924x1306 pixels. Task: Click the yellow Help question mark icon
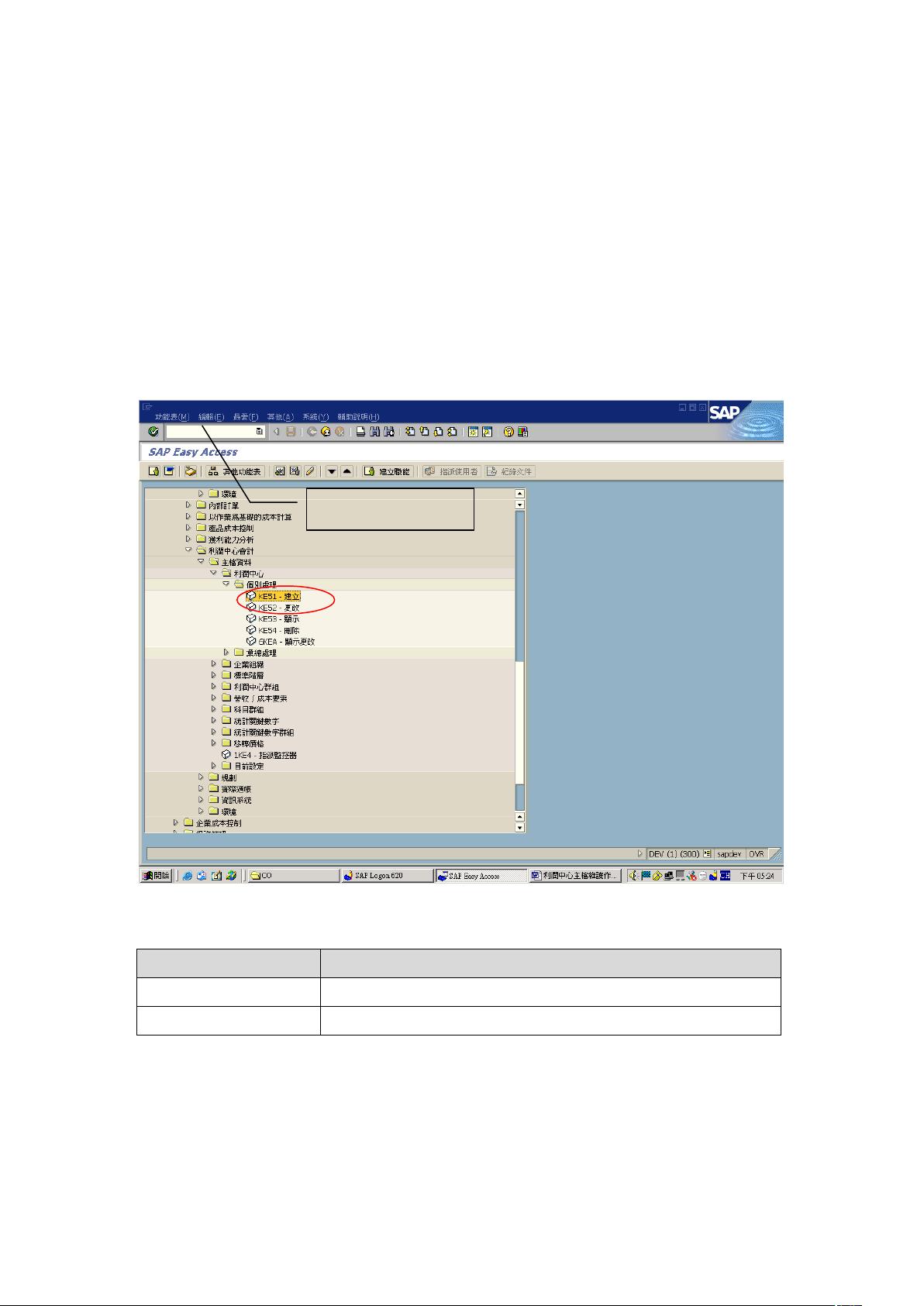coord(509,432)
